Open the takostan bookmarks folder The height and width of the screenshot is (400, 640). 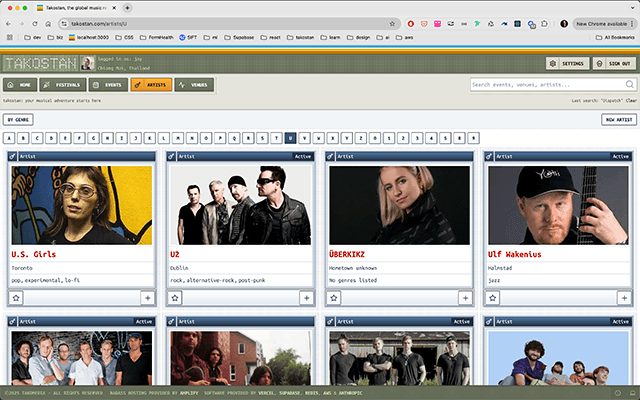[300, 37]
